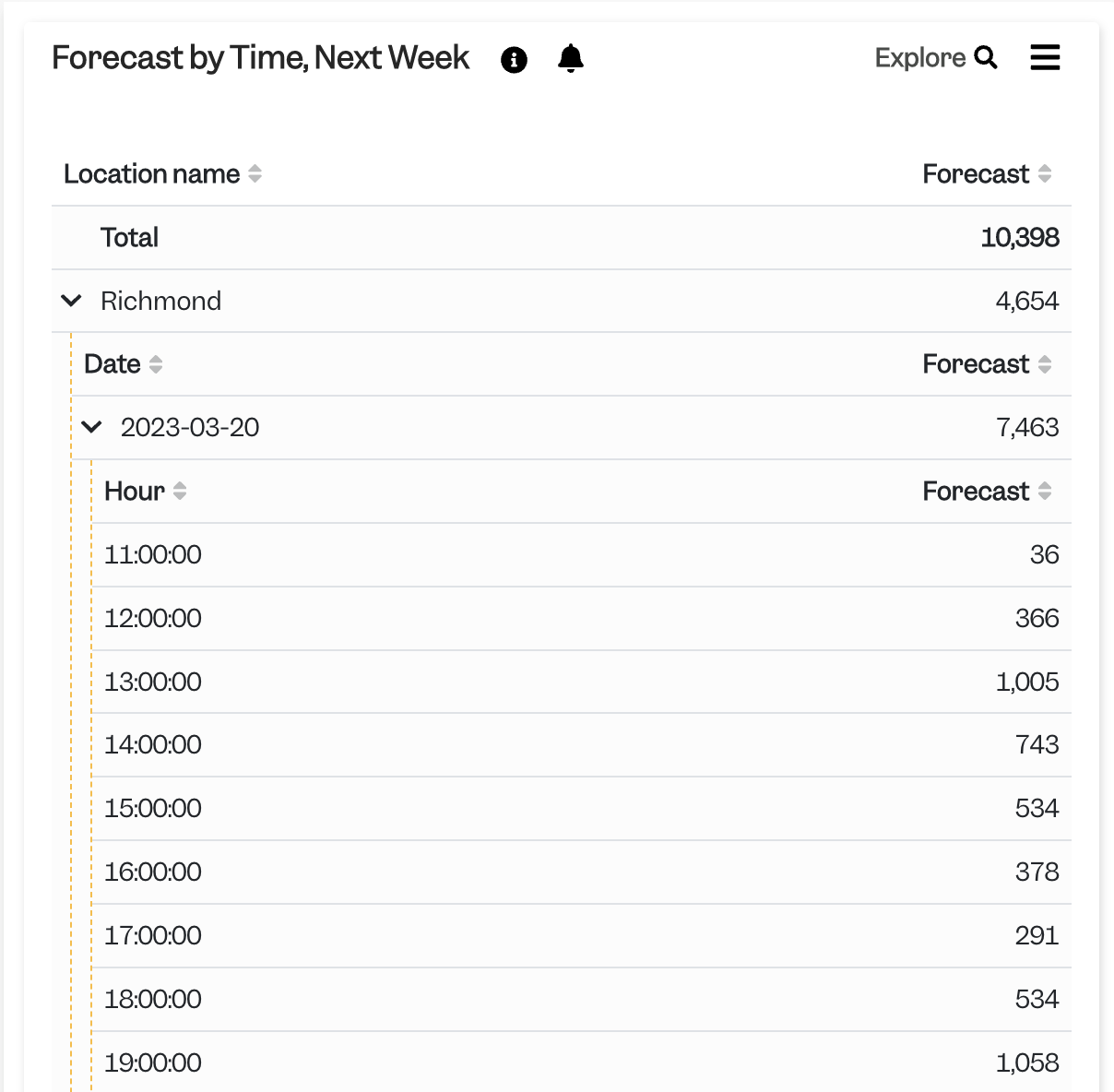Viewport: 1114px width, 1092px height.
Task: Sort by Location name arrows
Action: point(255,173)
